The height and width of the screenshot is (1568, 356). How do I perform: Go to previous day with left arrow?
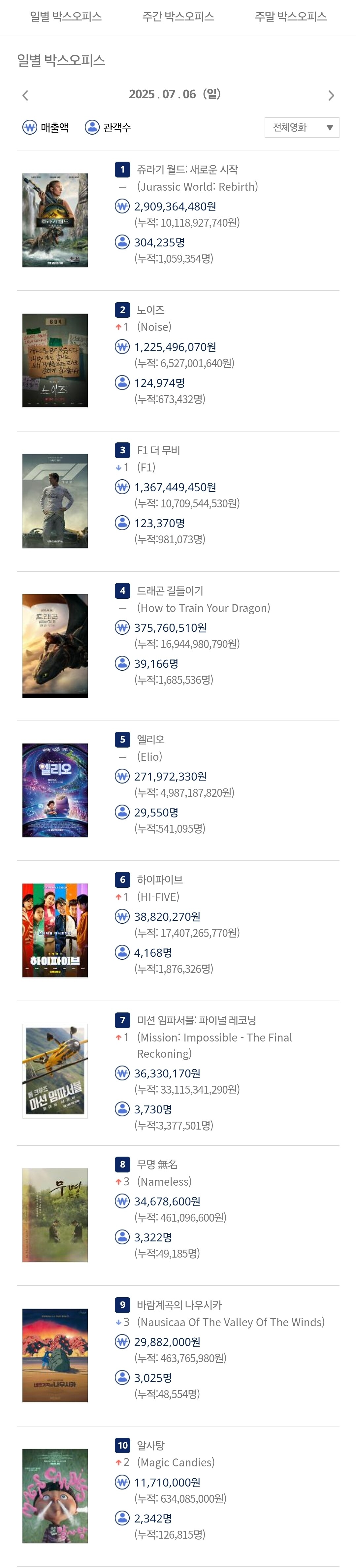(25, 96)
